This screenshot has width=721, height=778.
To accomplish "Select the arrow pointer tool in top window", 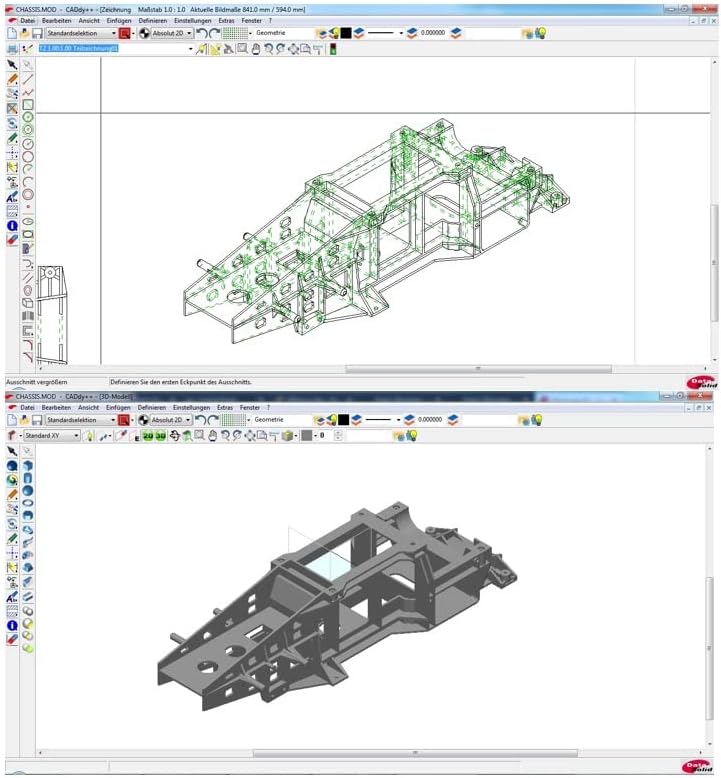I will click(12, 64).
